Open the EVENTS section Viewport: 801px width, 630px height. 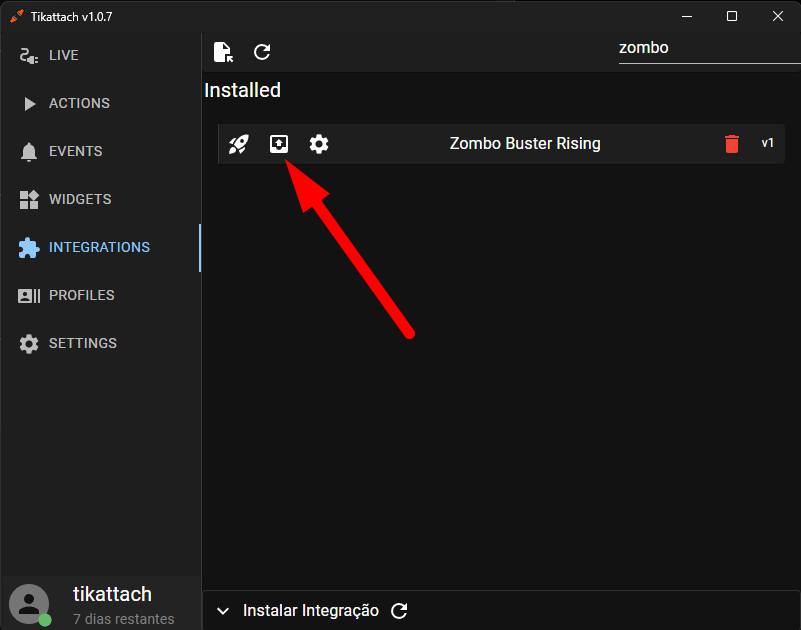(100, 151)
